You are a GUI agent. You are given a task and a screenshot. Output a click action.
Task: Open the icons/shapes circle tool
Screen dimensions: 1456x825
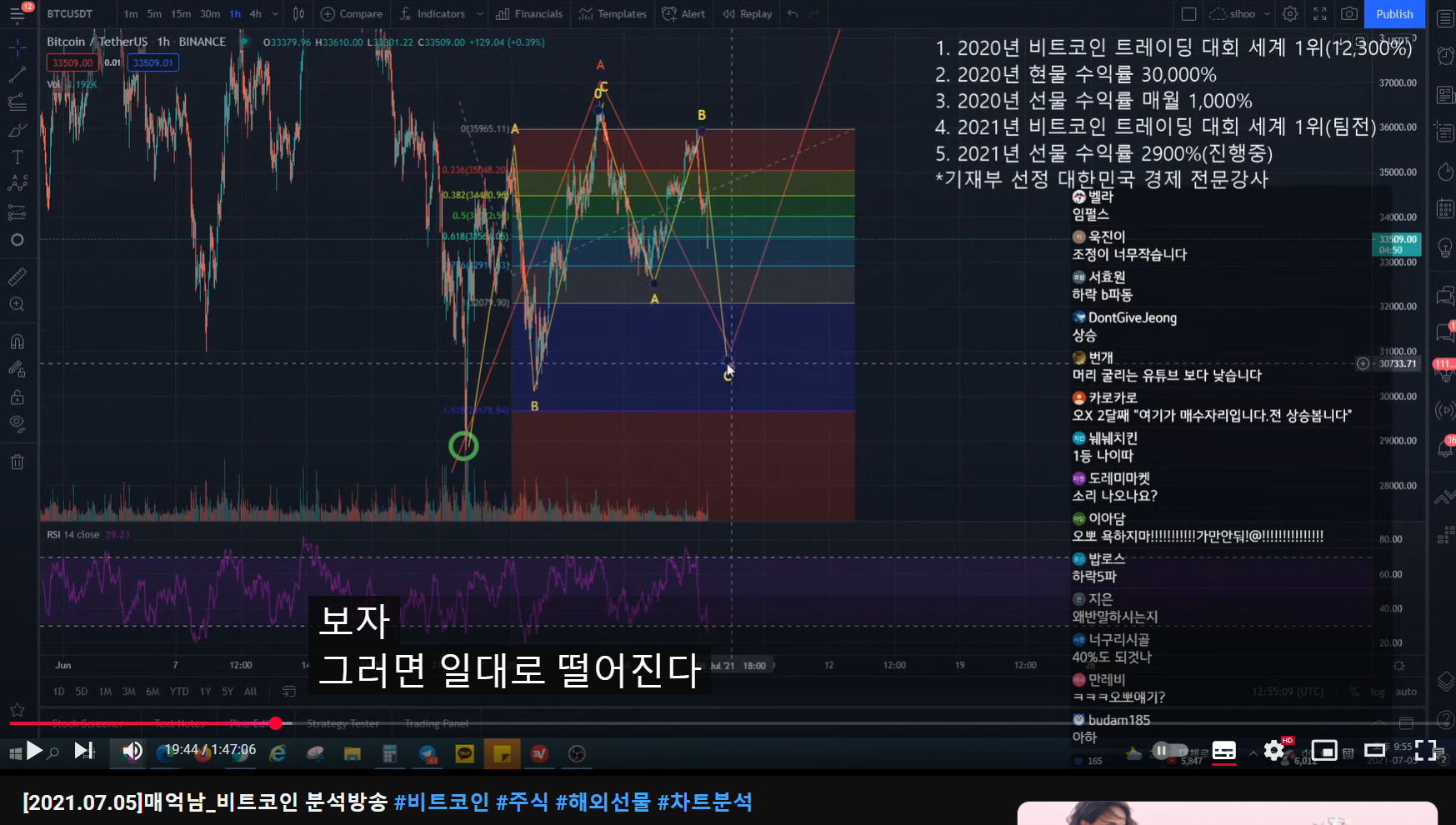[17, 240]
